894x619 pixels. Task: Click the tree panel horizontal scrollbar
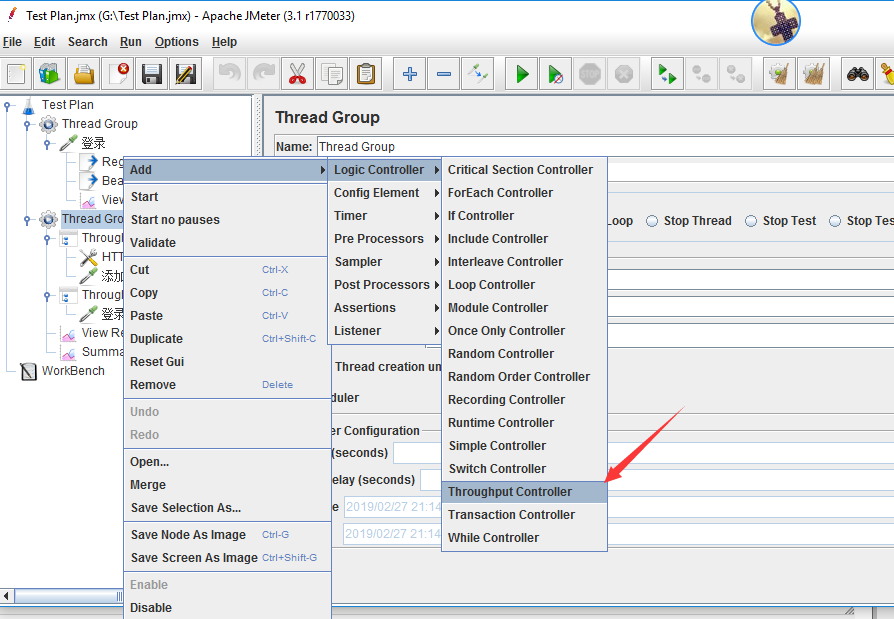pos(67,596)
